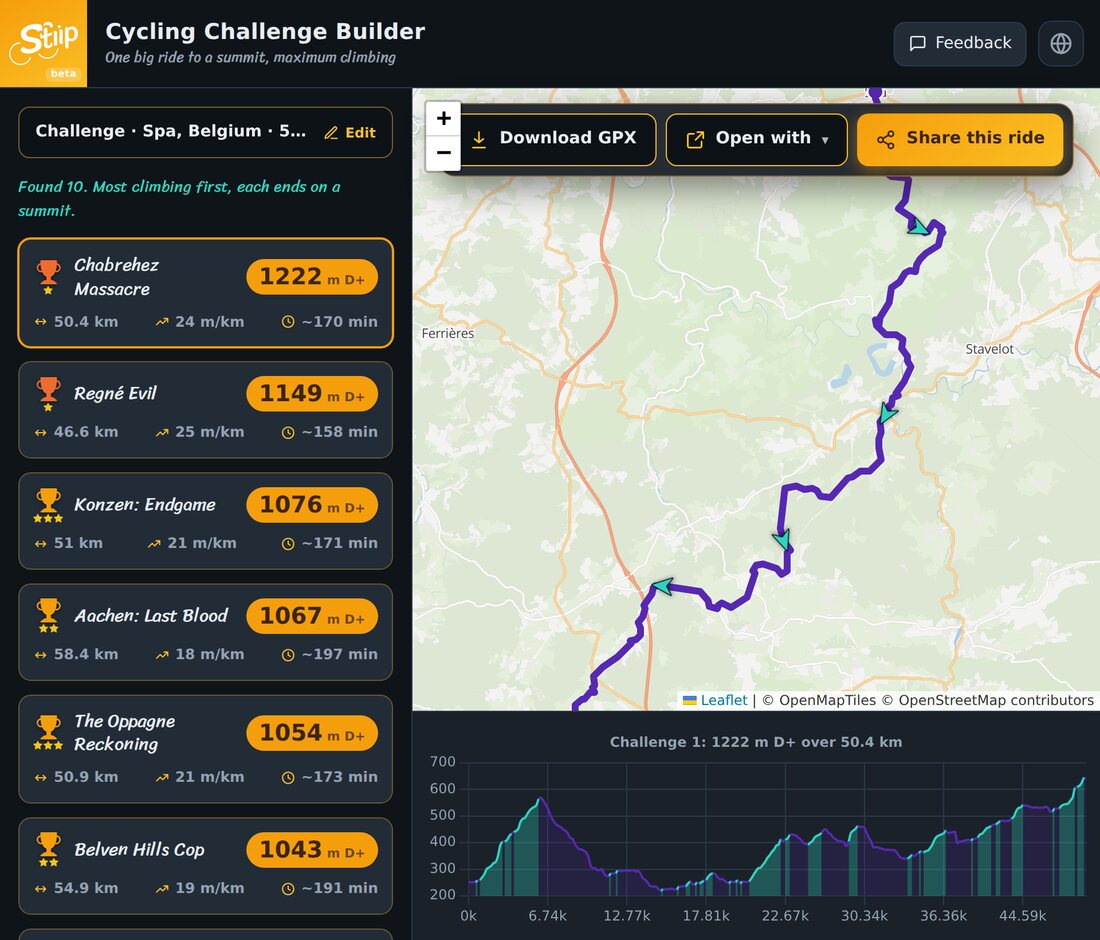The image size is (1100, 940).
Task: Click the clock icon beside ~170 min
Action: (x=288, y=322)
